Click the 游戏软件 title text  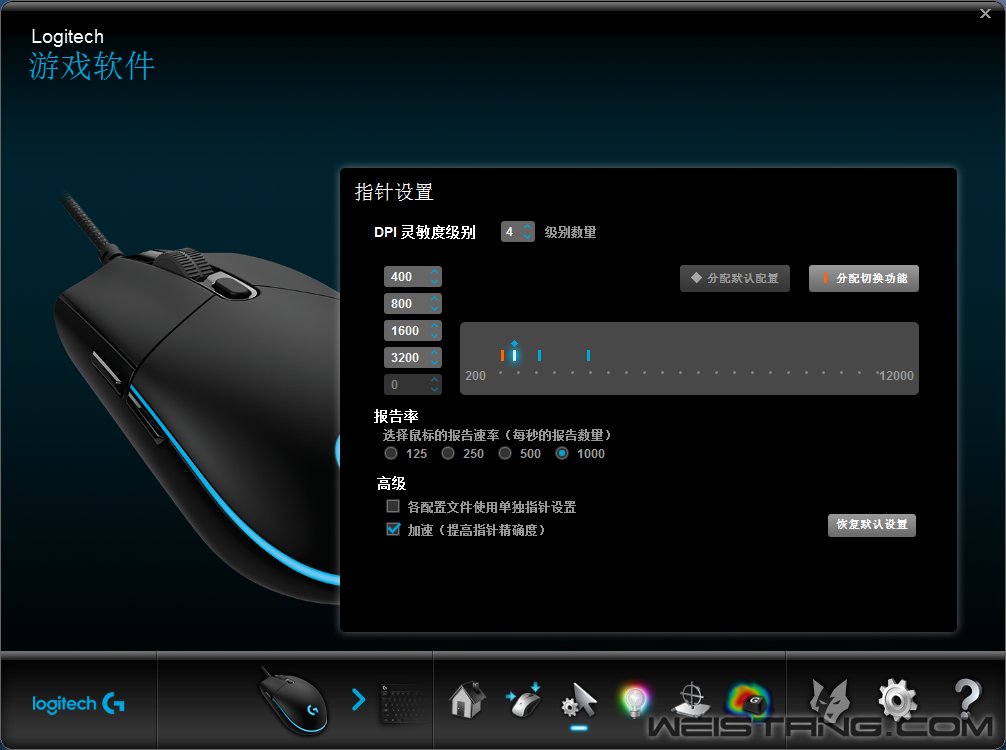point(92,66)
